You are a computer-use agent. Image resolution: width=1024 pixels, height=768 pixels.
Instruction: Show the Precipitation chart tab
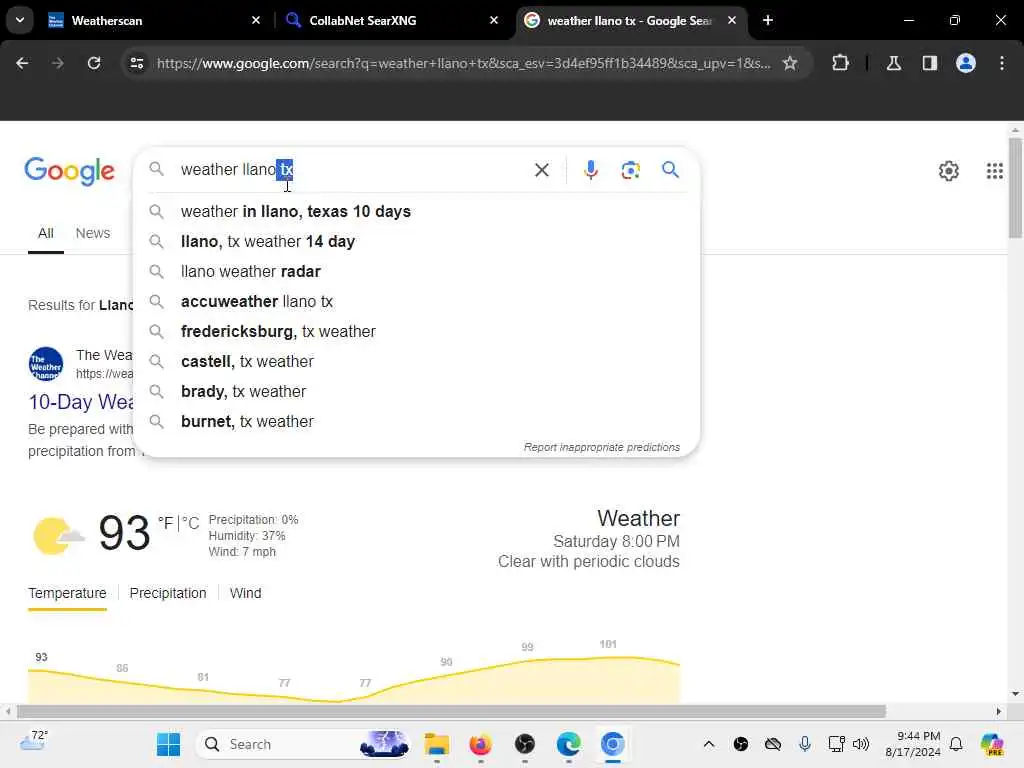168,593
